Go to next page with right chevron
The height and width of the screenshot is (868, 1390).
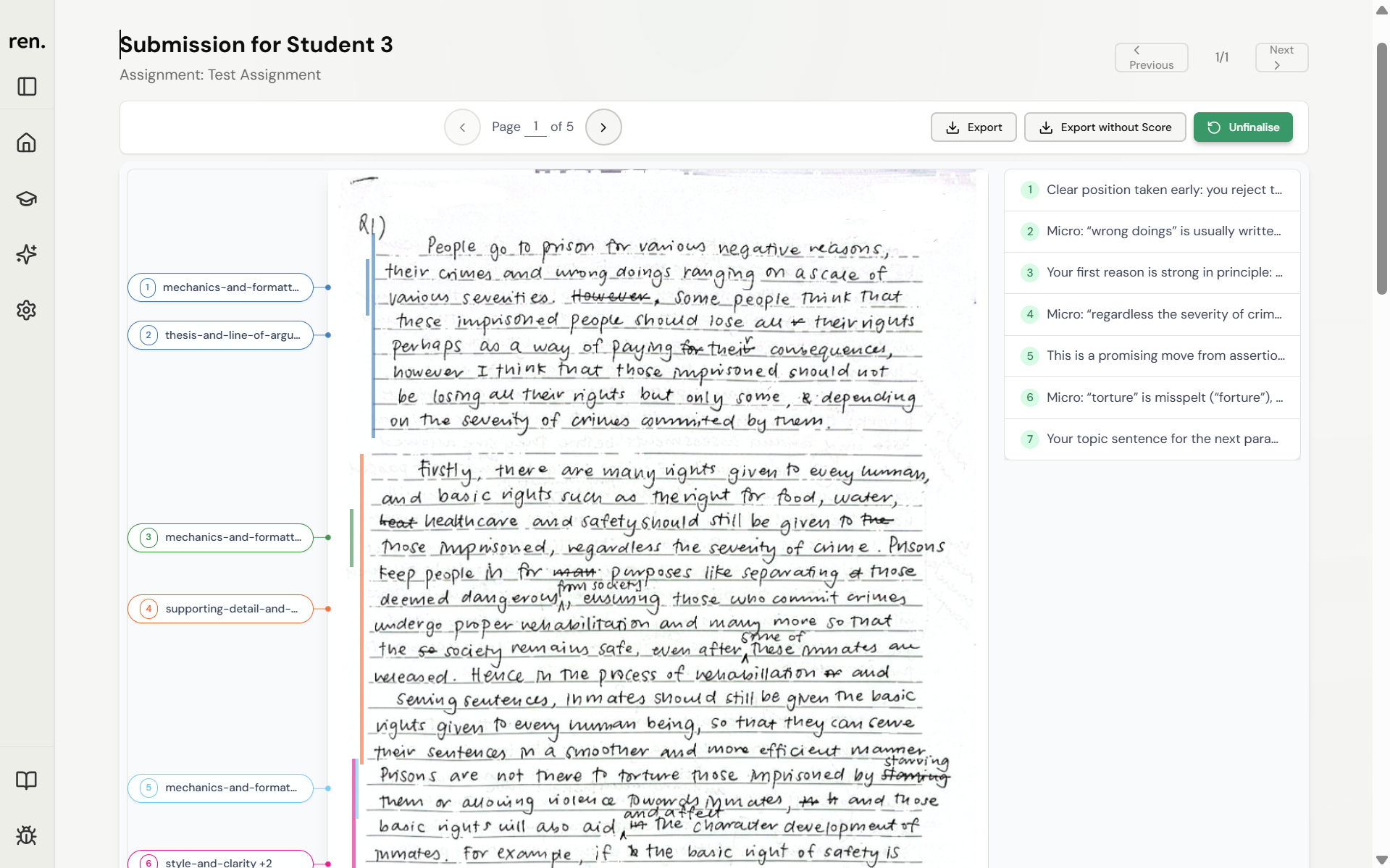[603, 127]
